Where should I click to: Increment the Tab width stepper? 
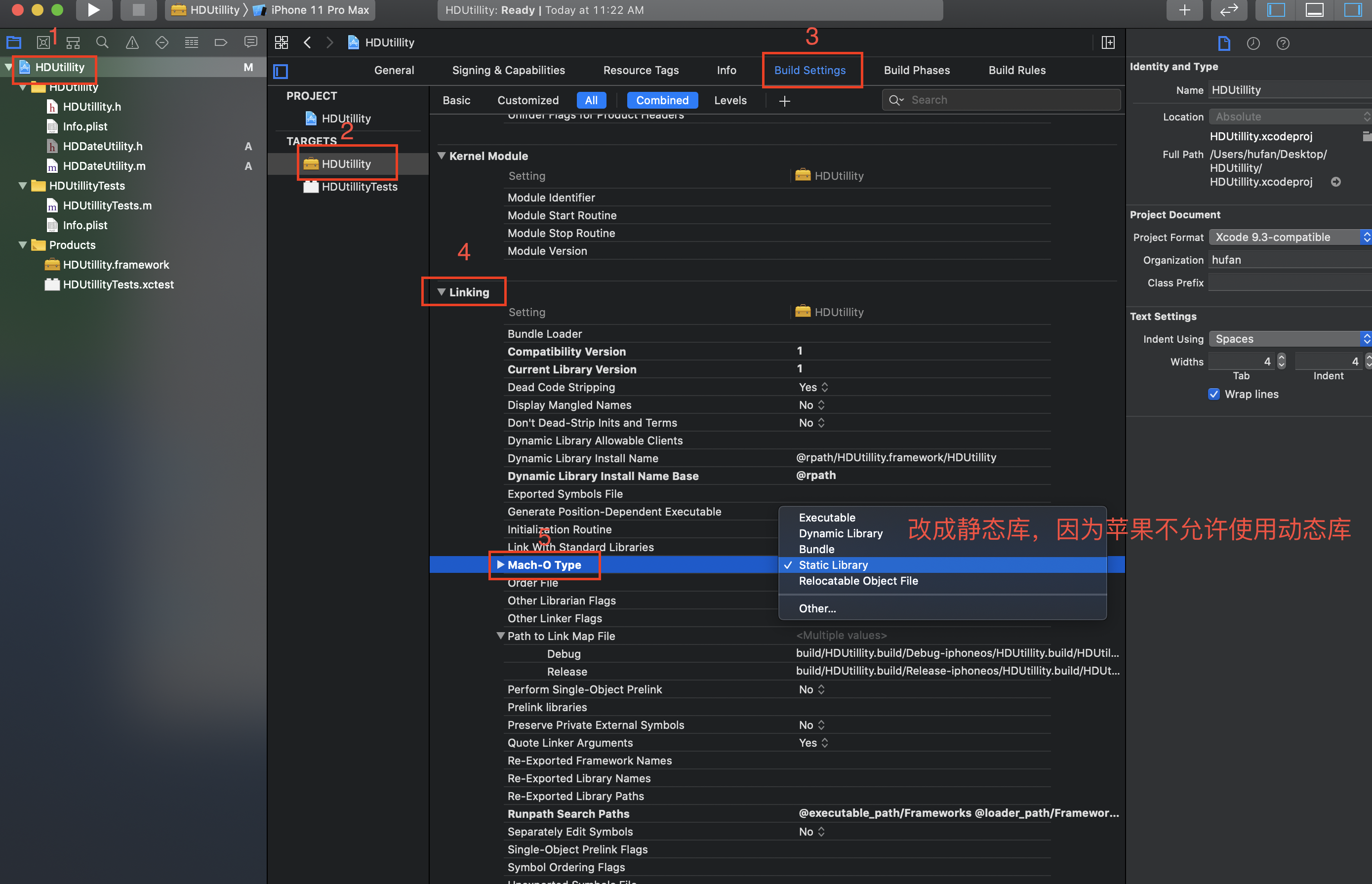pos(1281,358)
